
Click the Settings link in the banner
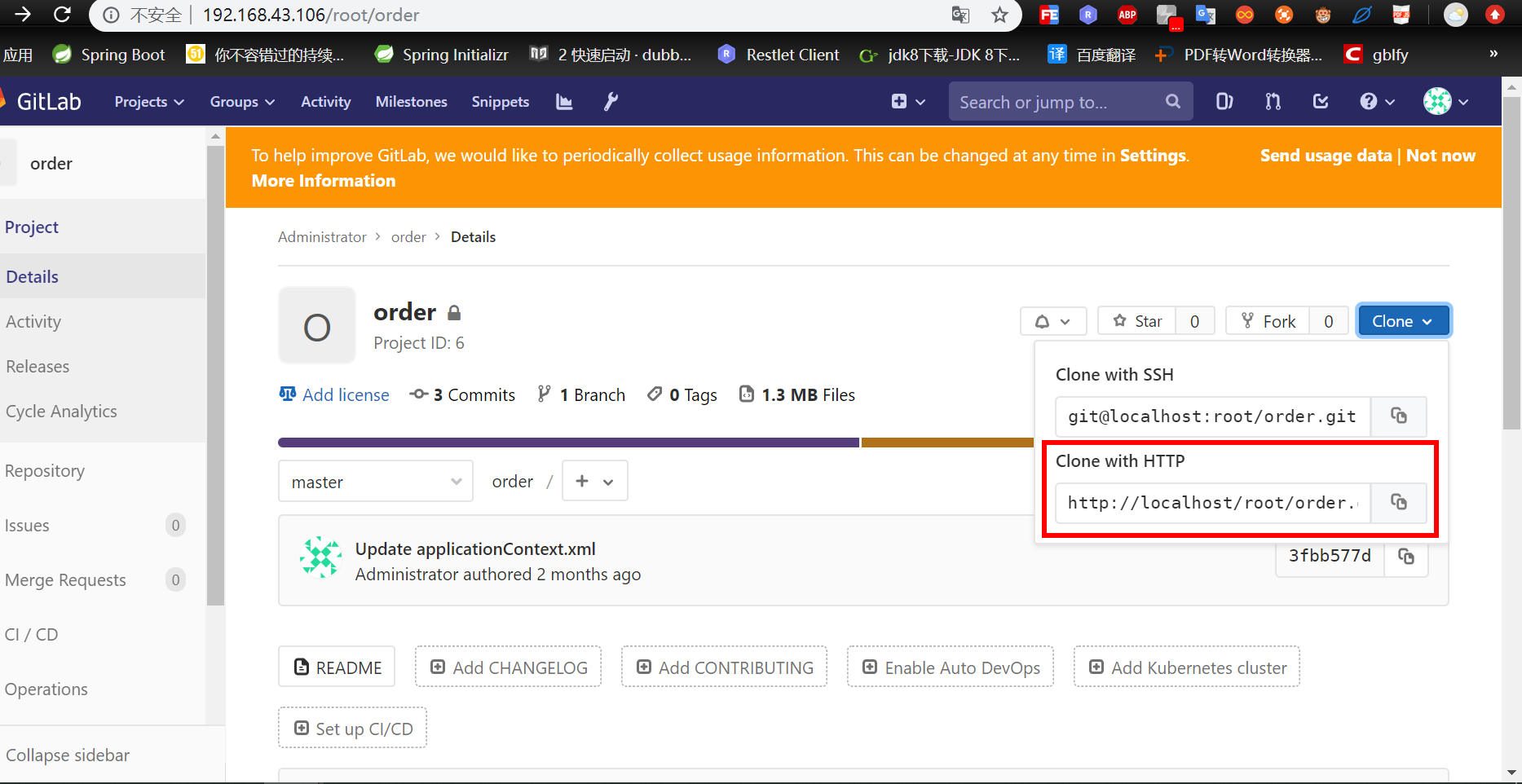1153,156
